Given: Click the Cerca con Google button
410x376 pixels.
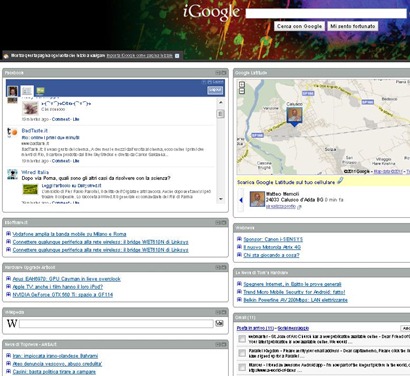Looking at the screenshot, I should (299, 26).
